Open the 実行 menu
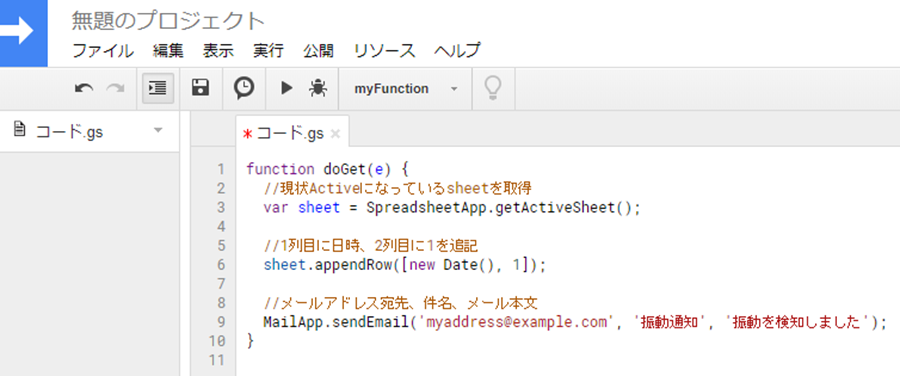Screen dimensions: 900x376 268,51
